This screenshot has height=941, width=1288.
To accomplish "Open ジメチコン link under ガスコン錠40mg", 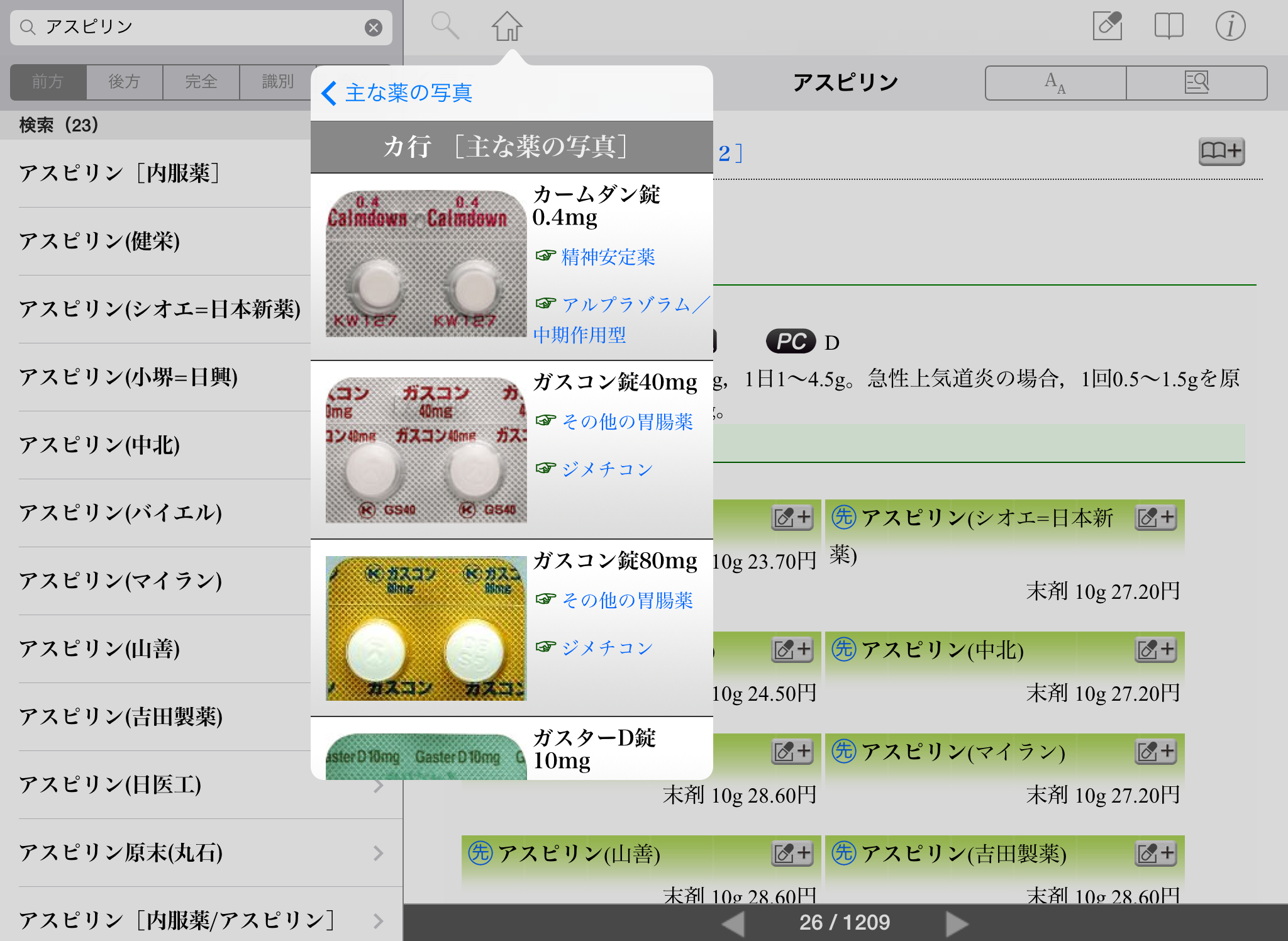I will [x=607, y=469].
